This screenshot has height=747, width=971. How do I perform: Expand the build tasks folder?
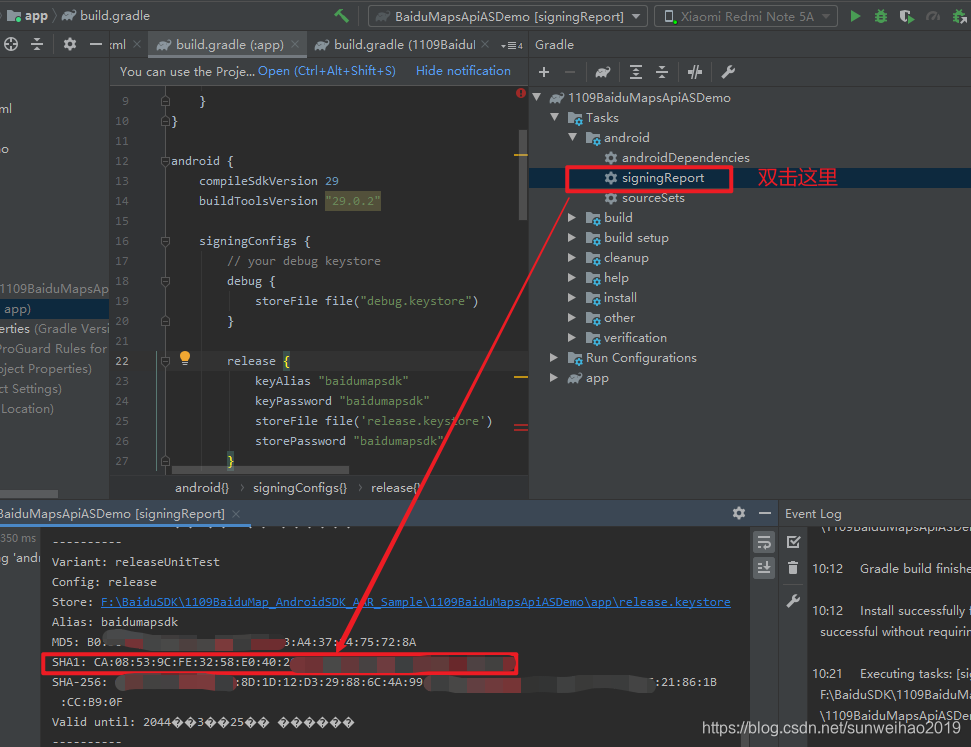tap(572, 217)
